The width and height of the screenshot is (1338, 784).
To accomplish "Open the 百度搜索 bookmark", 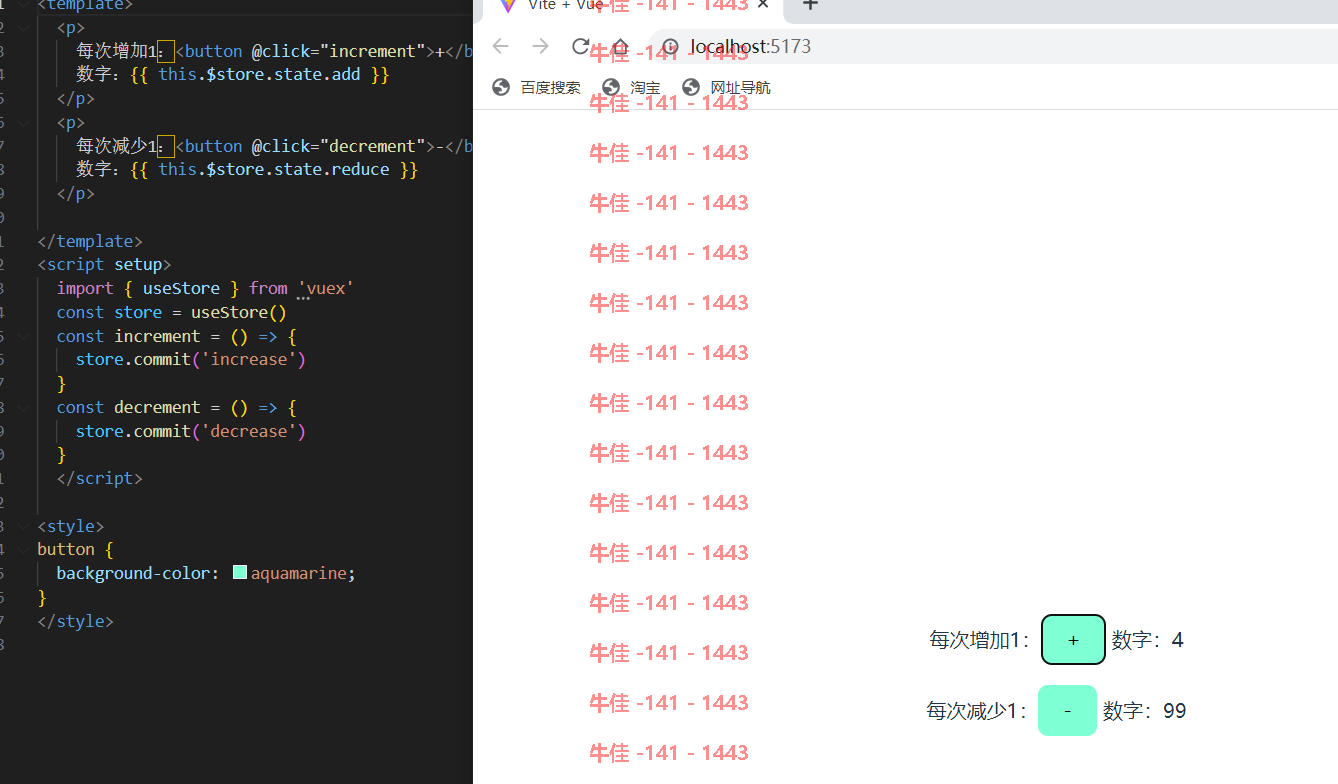I will click(x=537, y=87).
